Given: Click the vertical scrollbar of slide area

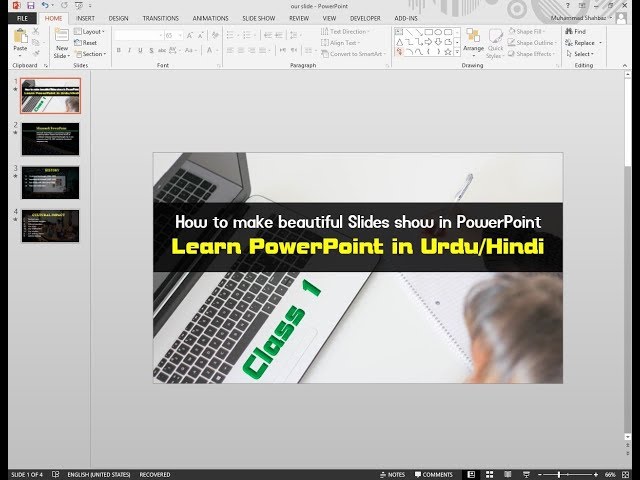Looking at the screenshot, I should 628,256.
